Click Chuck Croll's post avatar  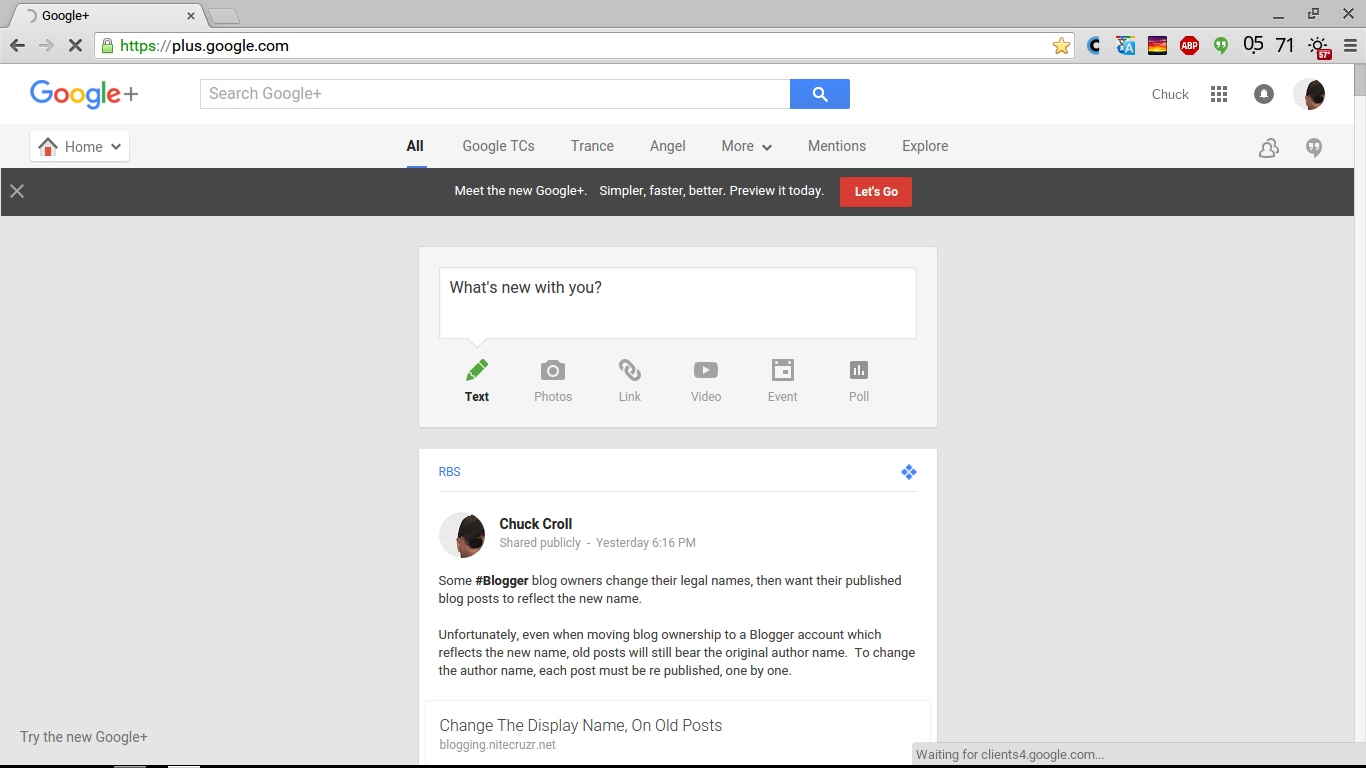pos(462,535)
